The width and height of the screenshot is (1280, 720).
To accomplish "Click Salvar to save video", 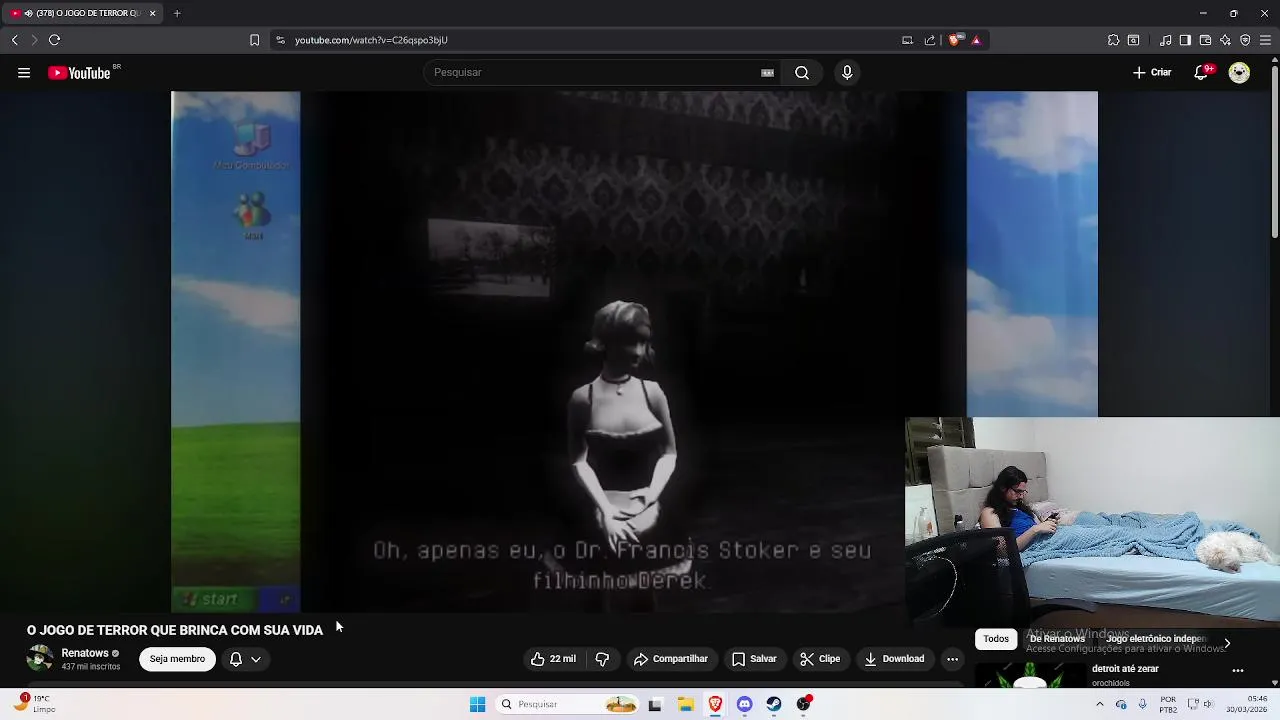I will tap(754, 659).
